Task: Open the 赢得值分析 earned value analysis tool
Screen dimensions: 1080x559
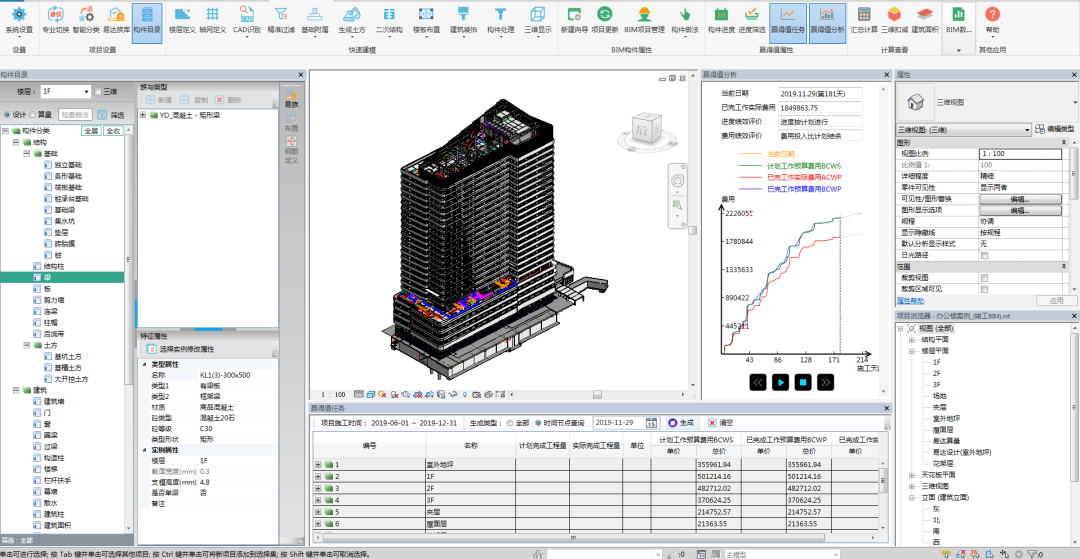Action: (x=826, y=20)
